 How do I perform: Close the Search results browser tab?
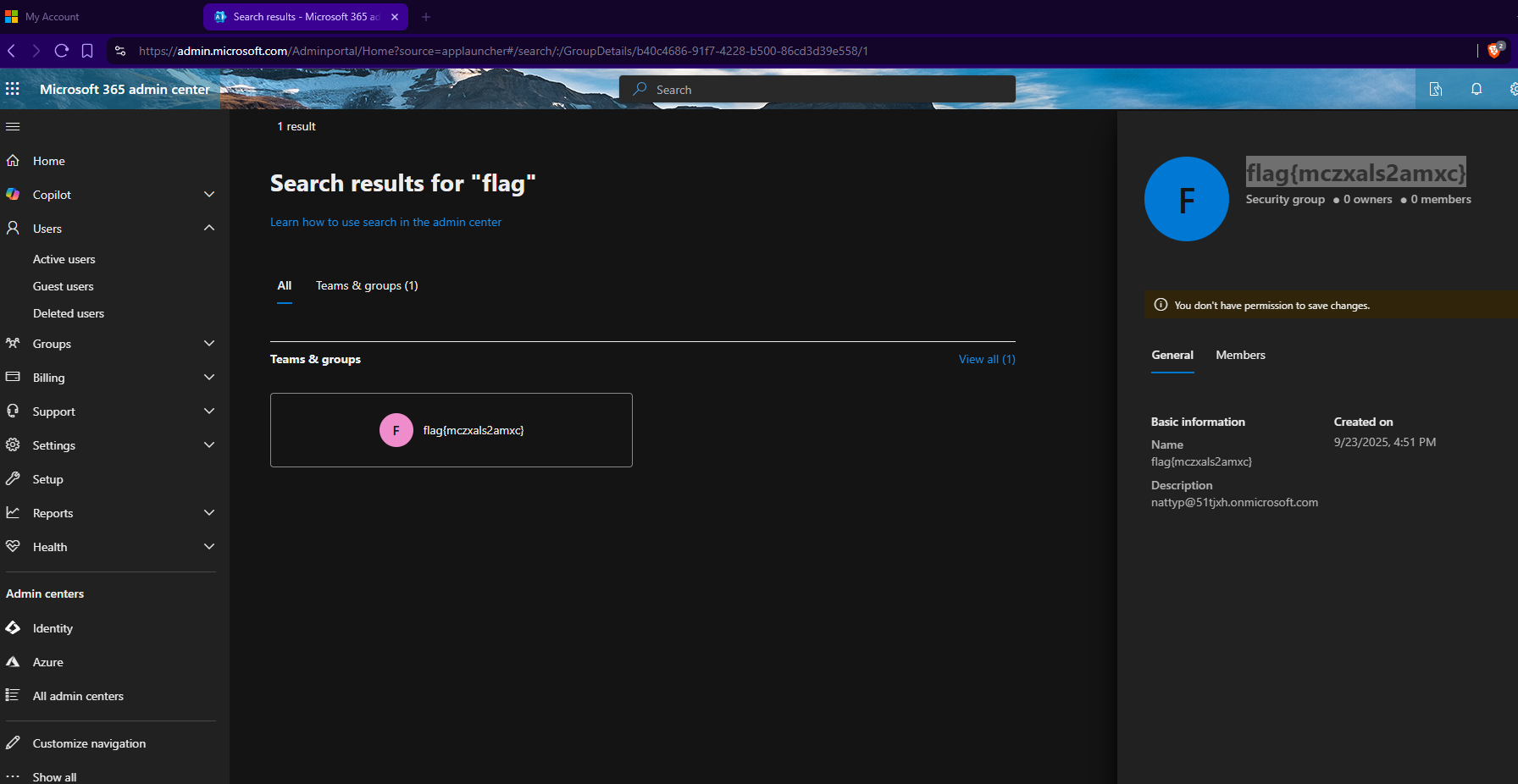click(x=395, y=17)
